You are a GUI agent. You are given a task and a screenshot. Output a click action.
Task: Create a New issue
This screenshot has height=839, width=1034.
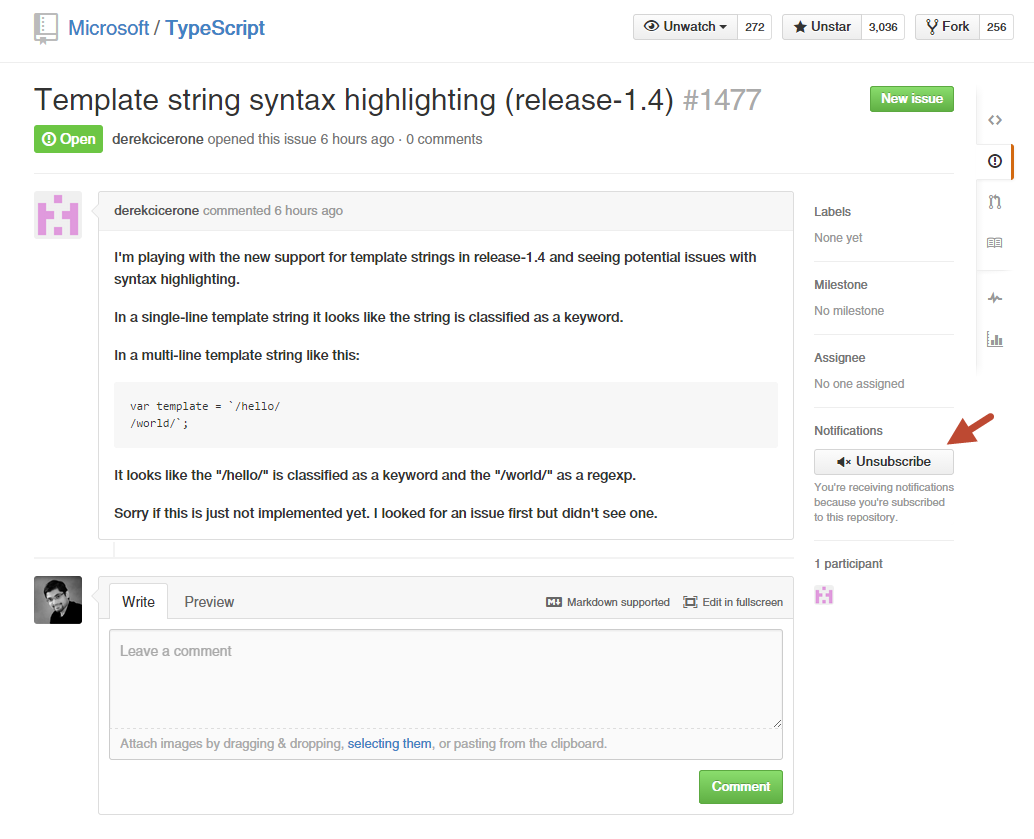[911, 99]
